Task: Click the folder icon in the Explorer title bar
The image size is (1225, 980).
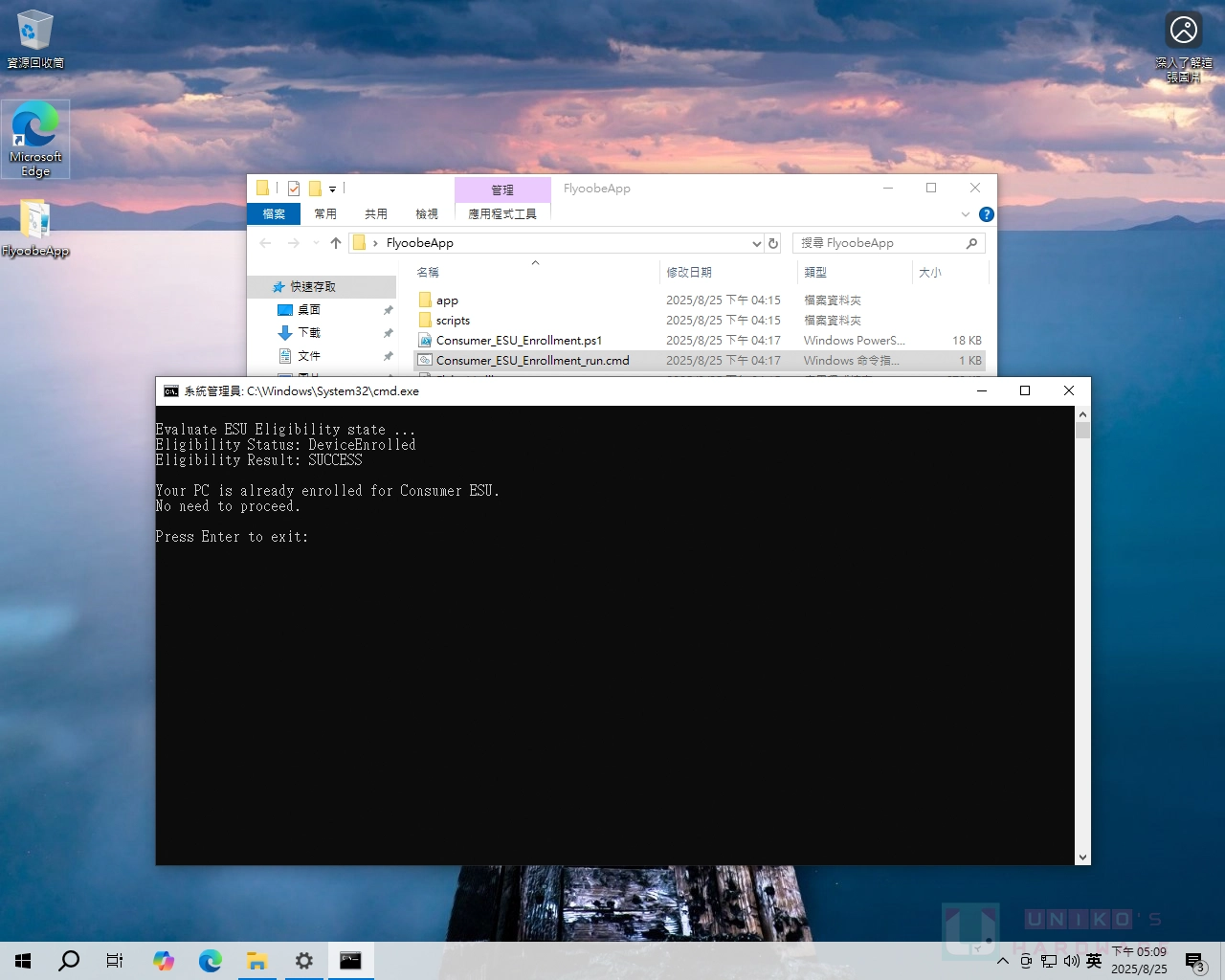Action: (x=262, y=189)
